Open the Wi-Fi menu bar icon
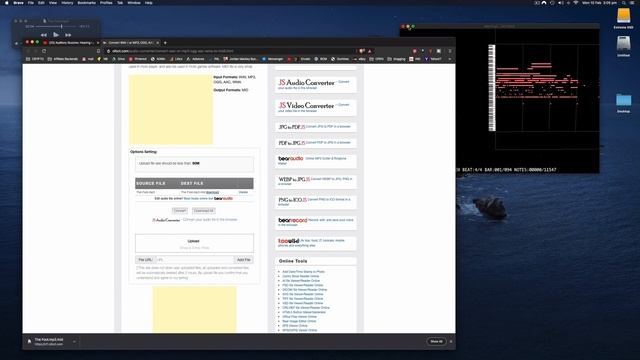Viewport: 640px width, 360px height. (576, 2)
